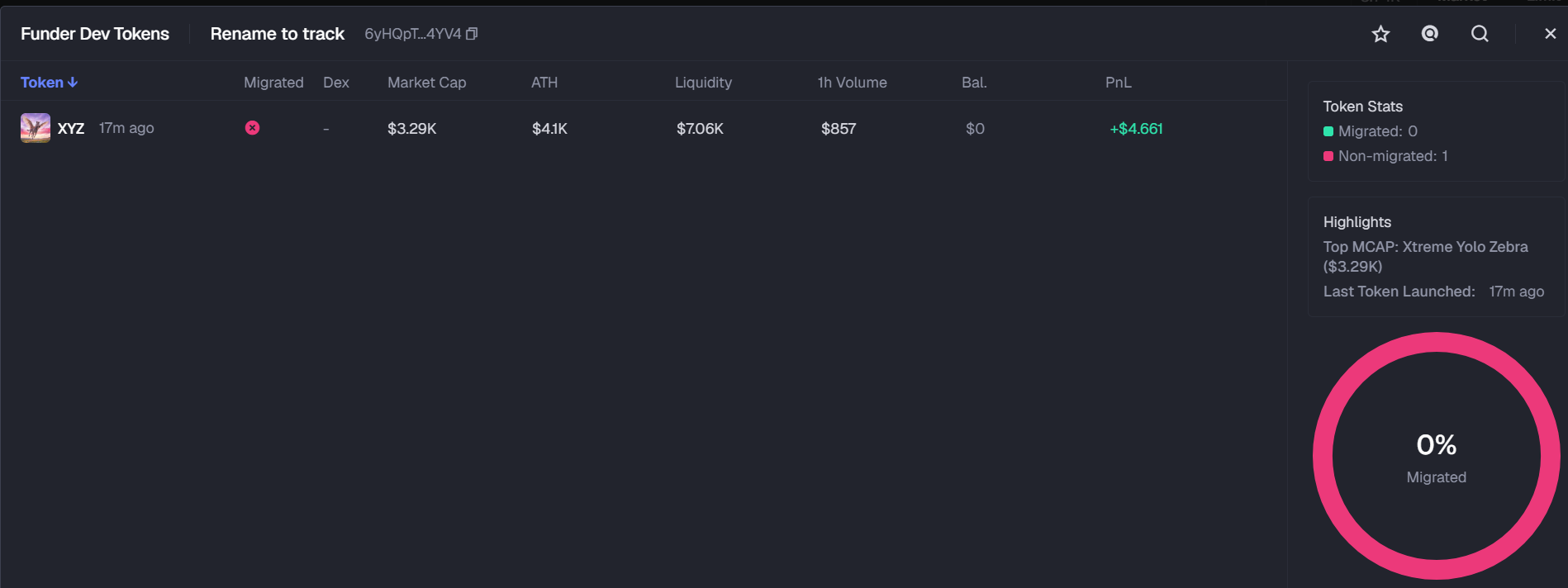The image size is (1568, 588).
Task: Click the star favorite icon
Action: tap(1380, 34)
